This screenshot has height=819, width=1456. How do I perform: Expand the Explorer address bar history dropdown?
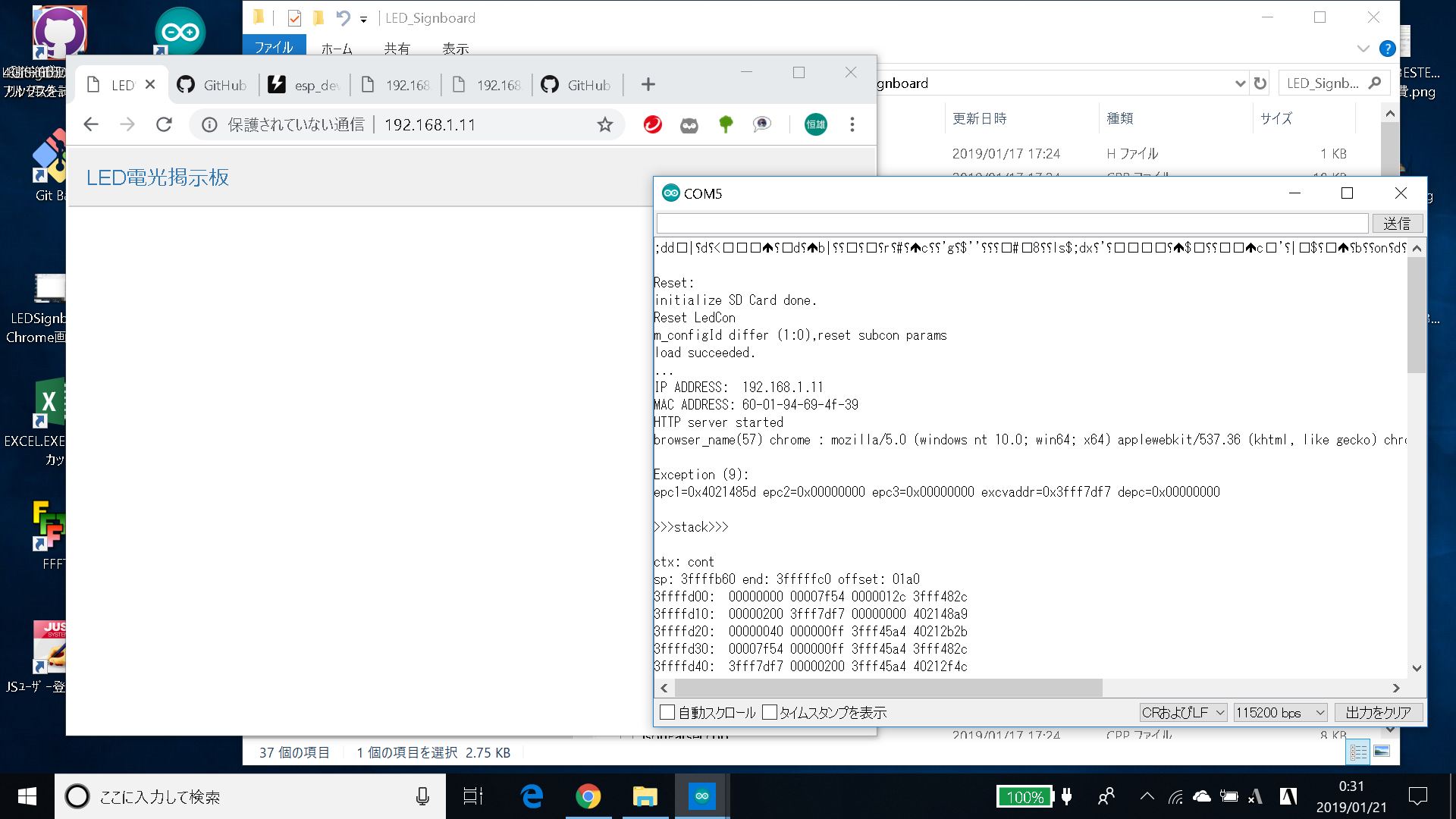pos(1240,83)
